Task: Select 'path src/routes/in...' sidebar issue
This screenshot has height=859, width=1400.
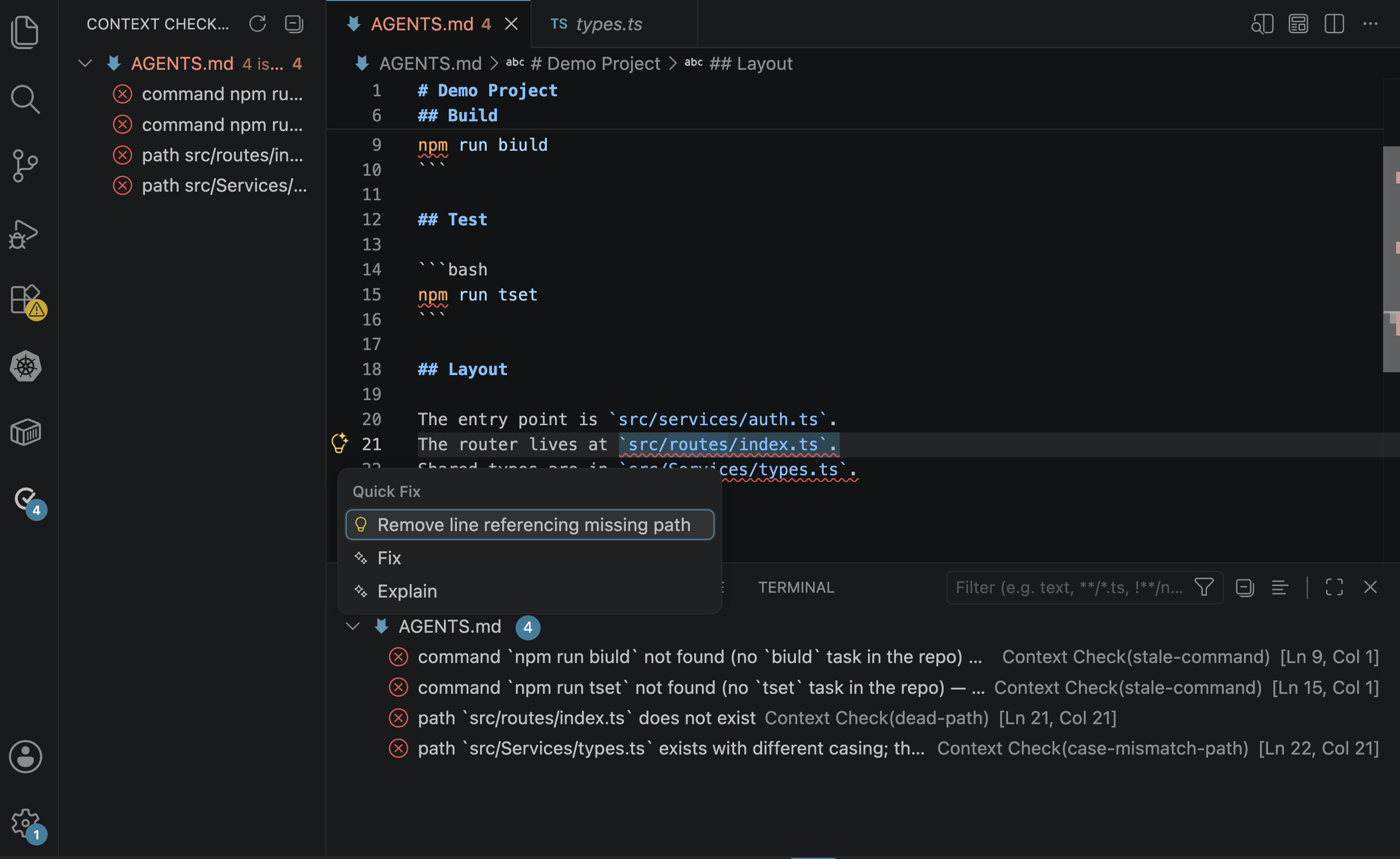Action: [193, 155]
